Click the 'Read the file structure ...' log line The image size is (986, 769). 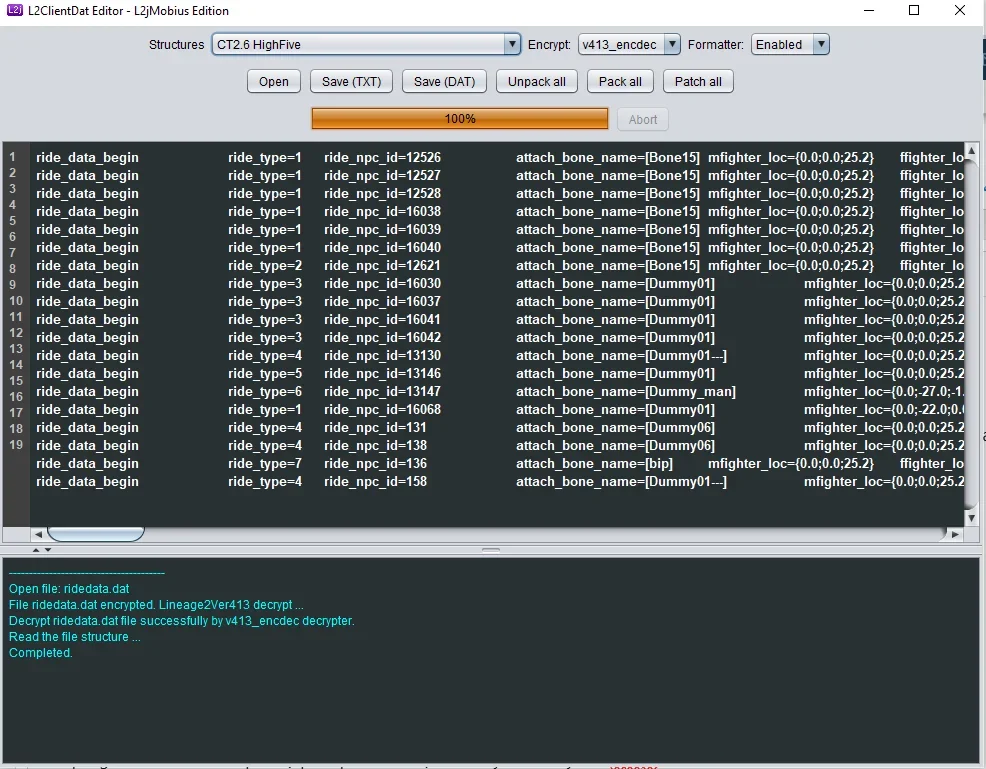[x=74, y=637]
